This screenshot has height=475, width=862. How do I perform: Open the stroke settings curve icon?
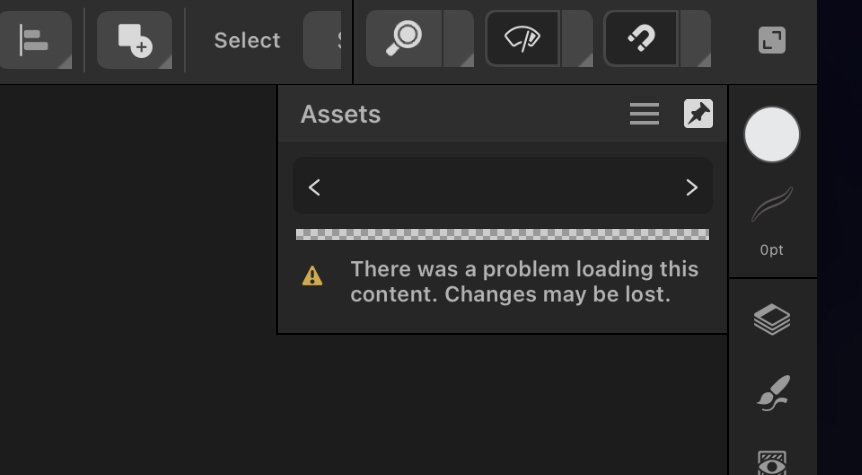(x=772, y=205)
